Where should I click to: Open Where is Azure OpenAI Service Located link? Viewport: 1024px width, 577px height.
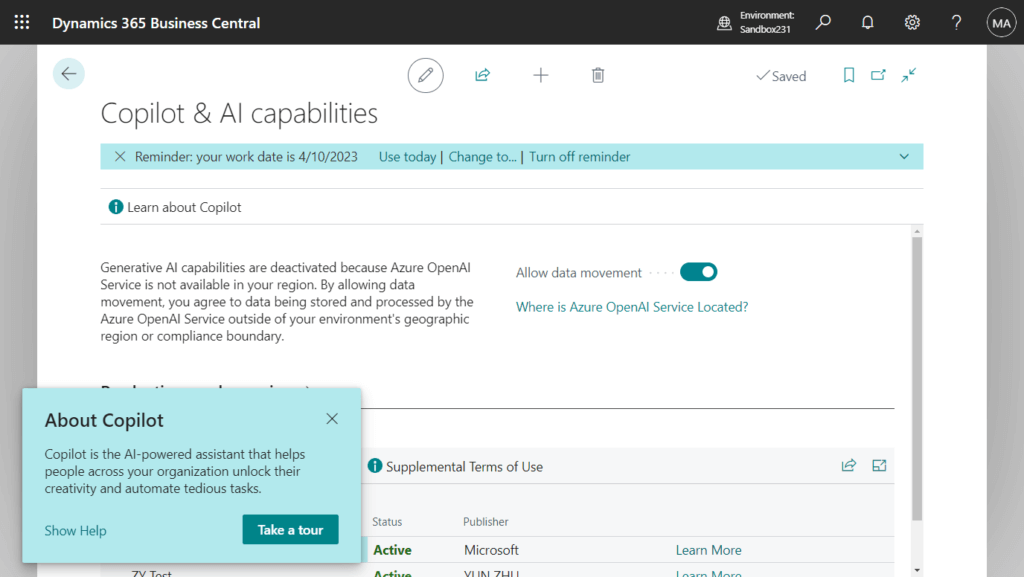point(632,307)
